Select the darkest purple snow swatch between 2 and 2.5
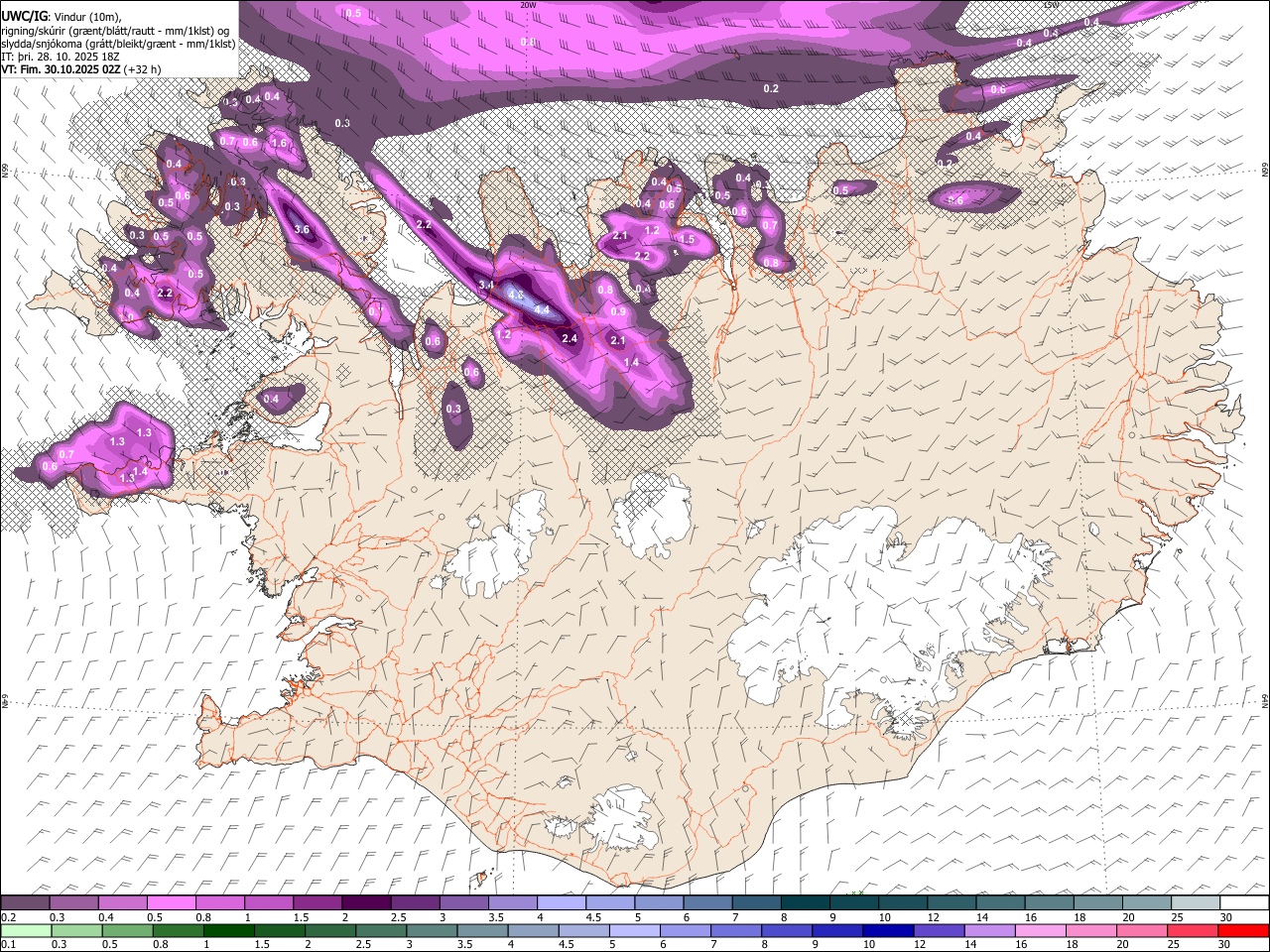 click(366, 902)
